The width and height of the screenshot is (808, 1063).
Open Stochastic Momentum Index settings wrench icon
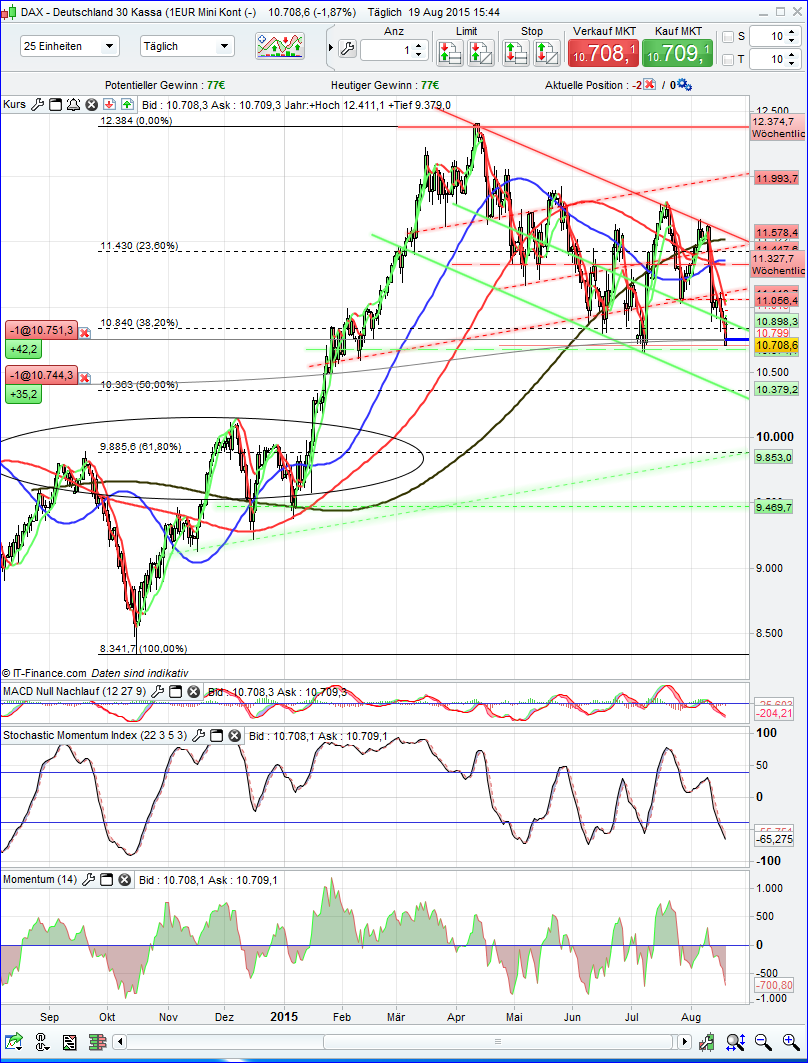click(x=197, y=736)
